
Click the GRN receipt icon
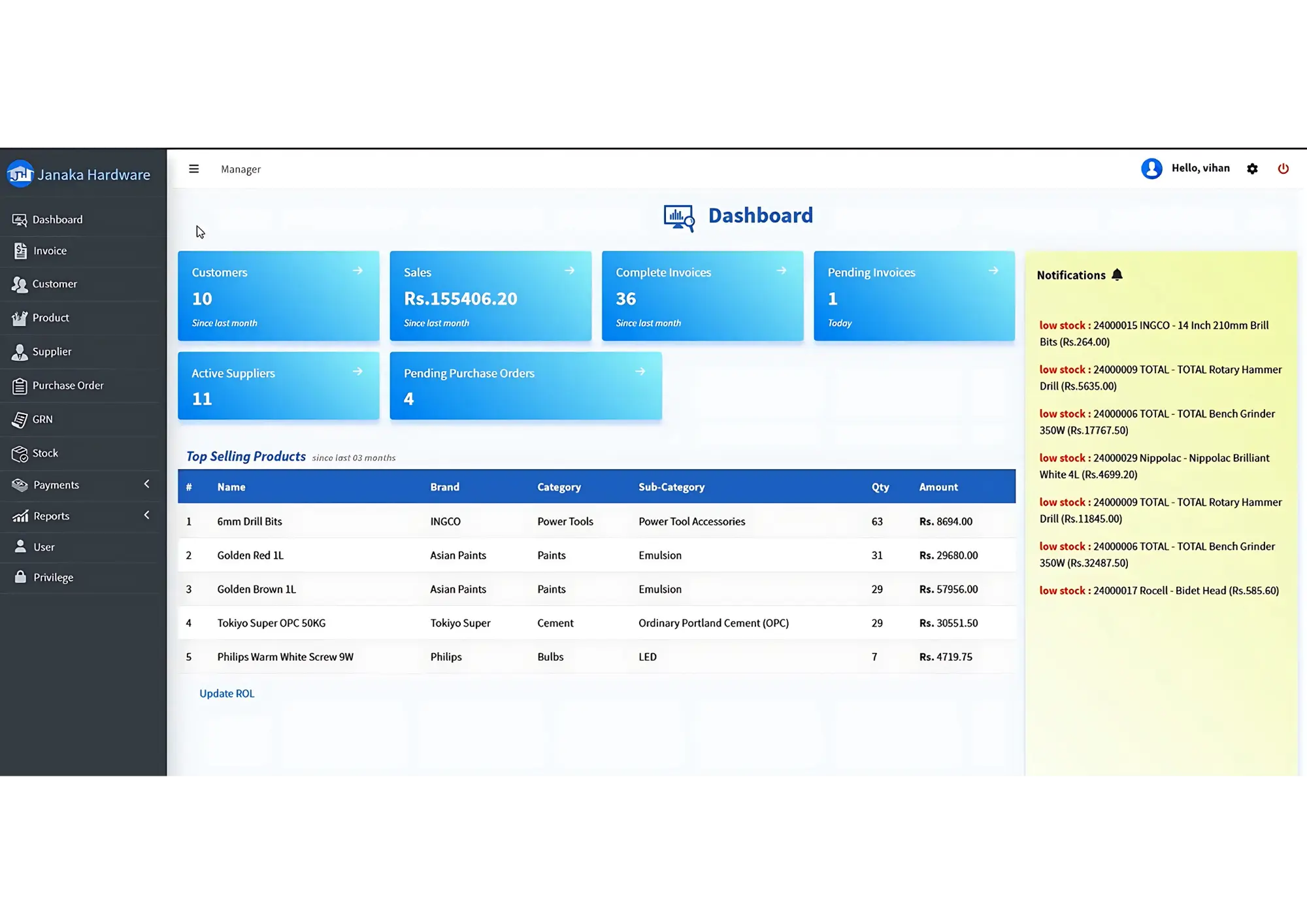[x=20, y=420]
